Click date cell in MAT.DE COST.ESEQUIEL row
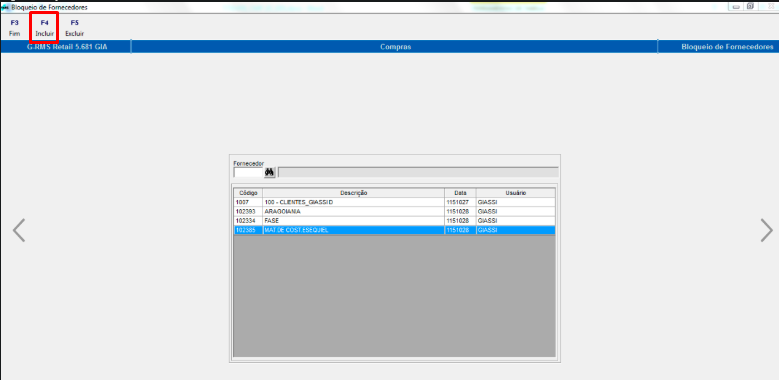This screenshot has width=779, height=380. coord(460,230)
